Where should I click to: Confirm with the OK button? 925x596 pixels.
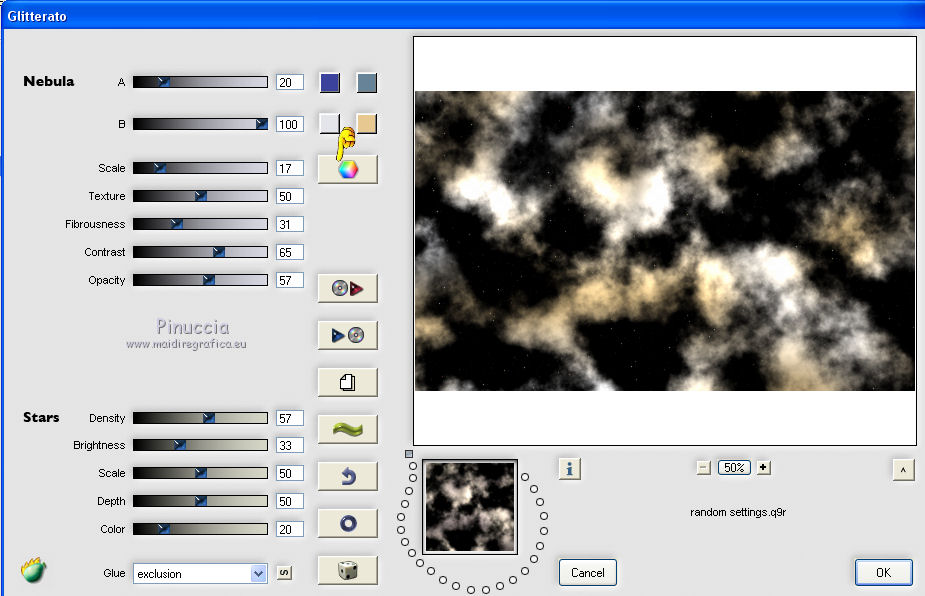(883, 572)
